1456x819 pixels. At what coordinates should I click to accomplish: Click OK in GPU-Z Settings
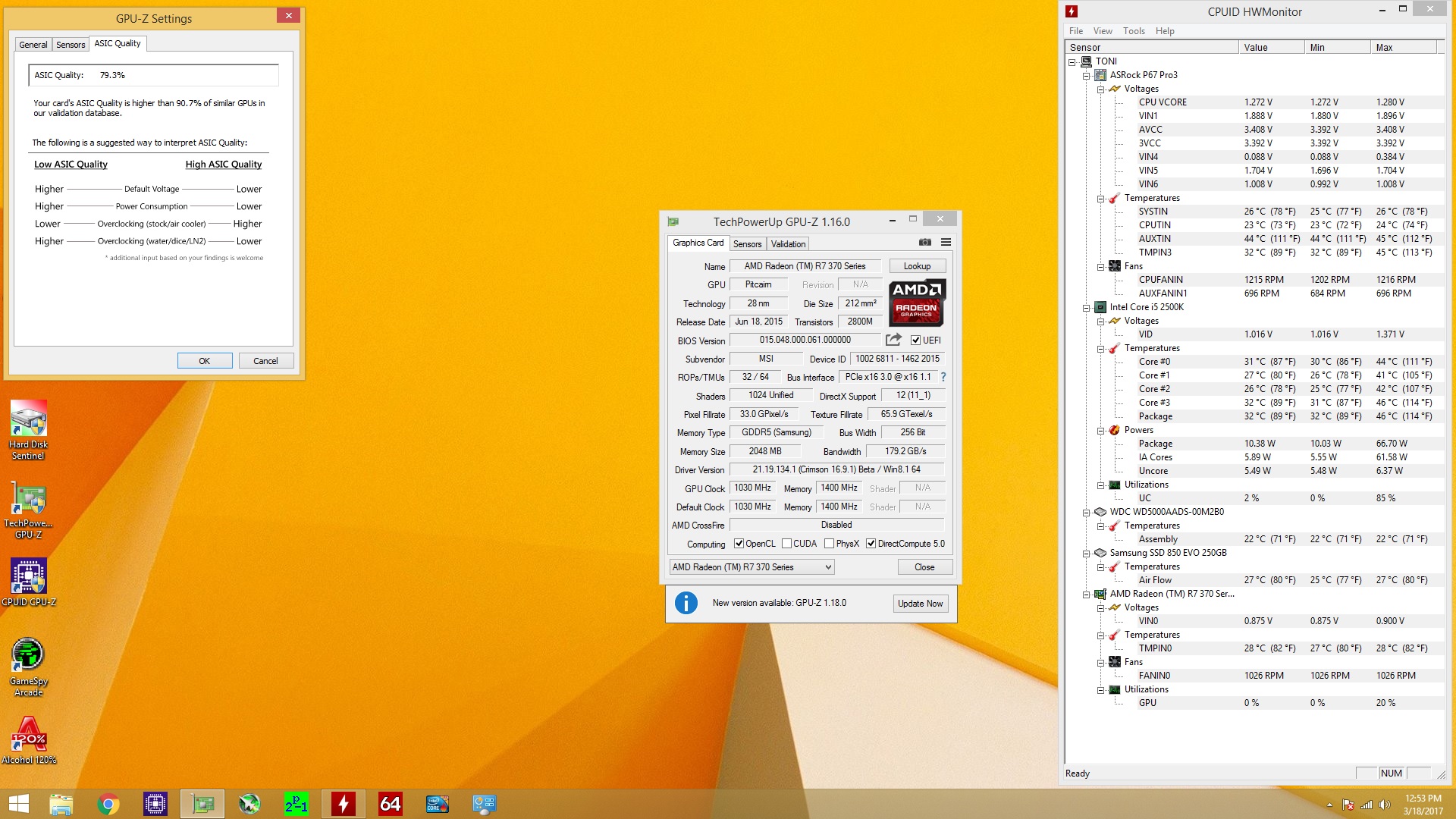point(205,361)
